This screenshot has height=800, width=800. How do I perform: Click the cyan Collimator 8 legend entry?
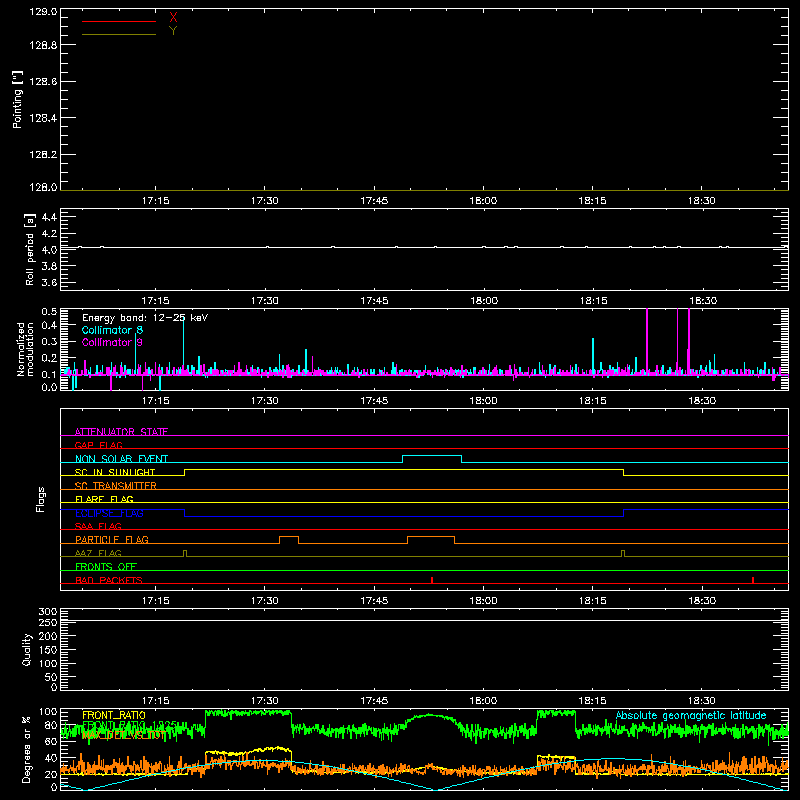112,330
